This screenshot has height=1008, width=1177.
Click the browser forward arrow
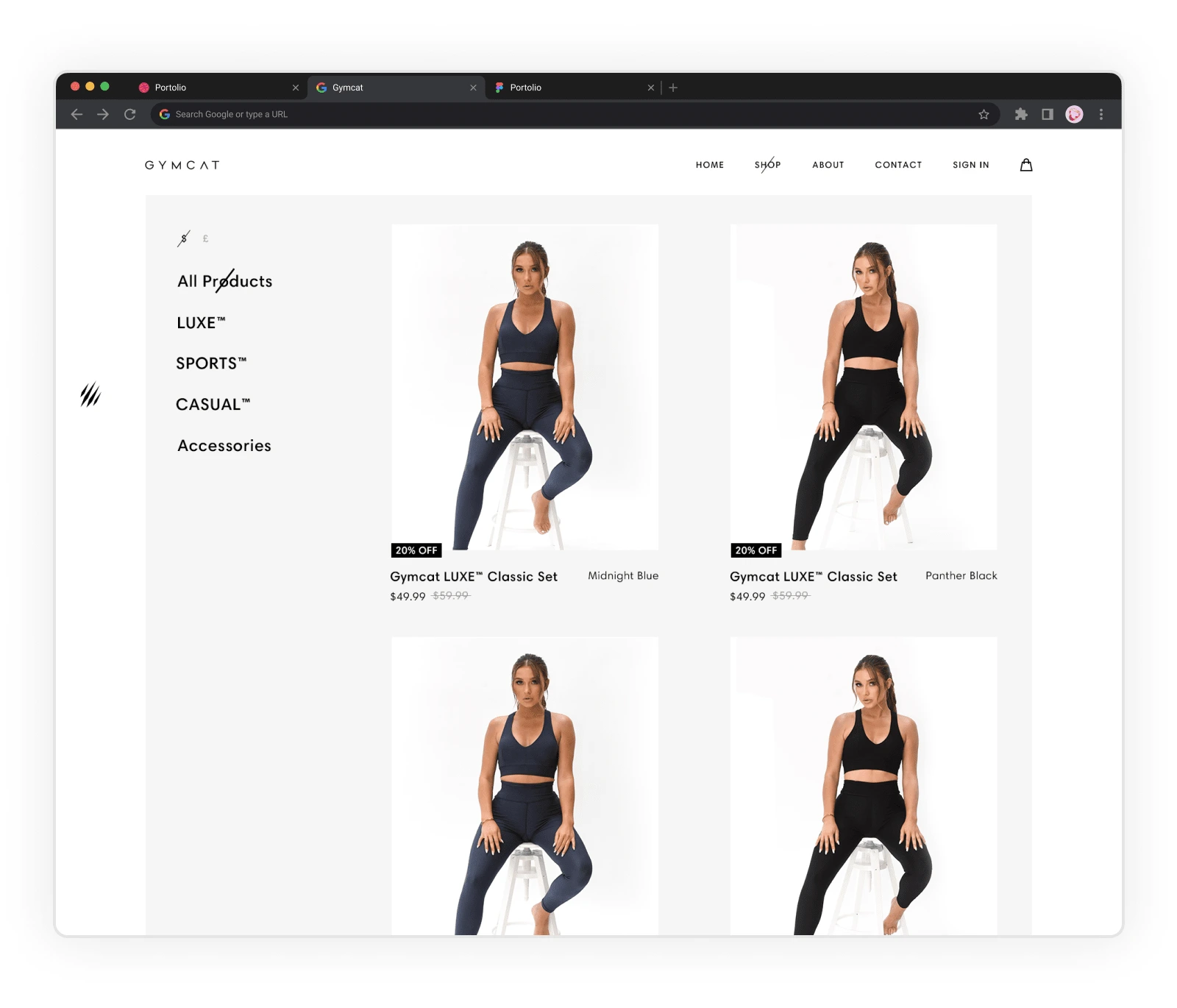click(103, 114)
